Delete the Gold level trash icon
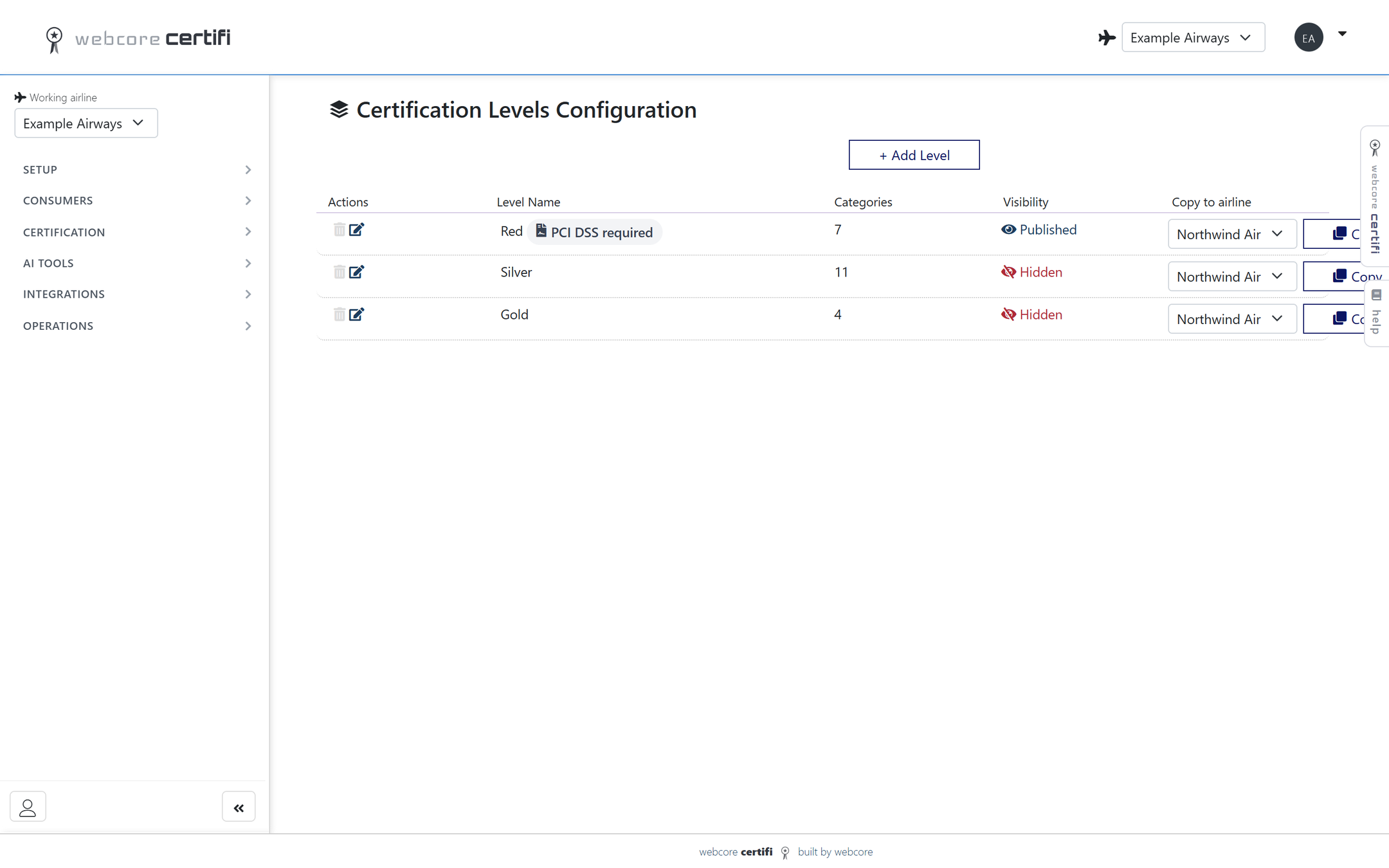1389x868 pixels. [x=339, y=314]
